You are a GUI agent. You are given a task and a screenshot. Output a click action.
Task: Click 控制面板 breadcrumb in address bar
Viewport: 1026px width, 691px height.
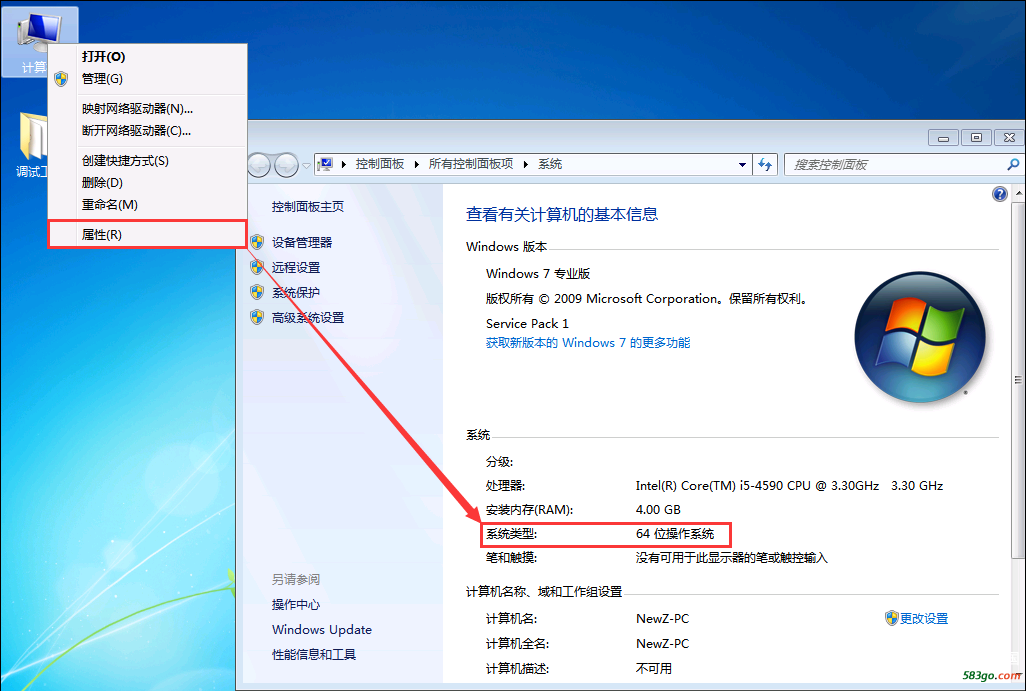pos(380,164)
